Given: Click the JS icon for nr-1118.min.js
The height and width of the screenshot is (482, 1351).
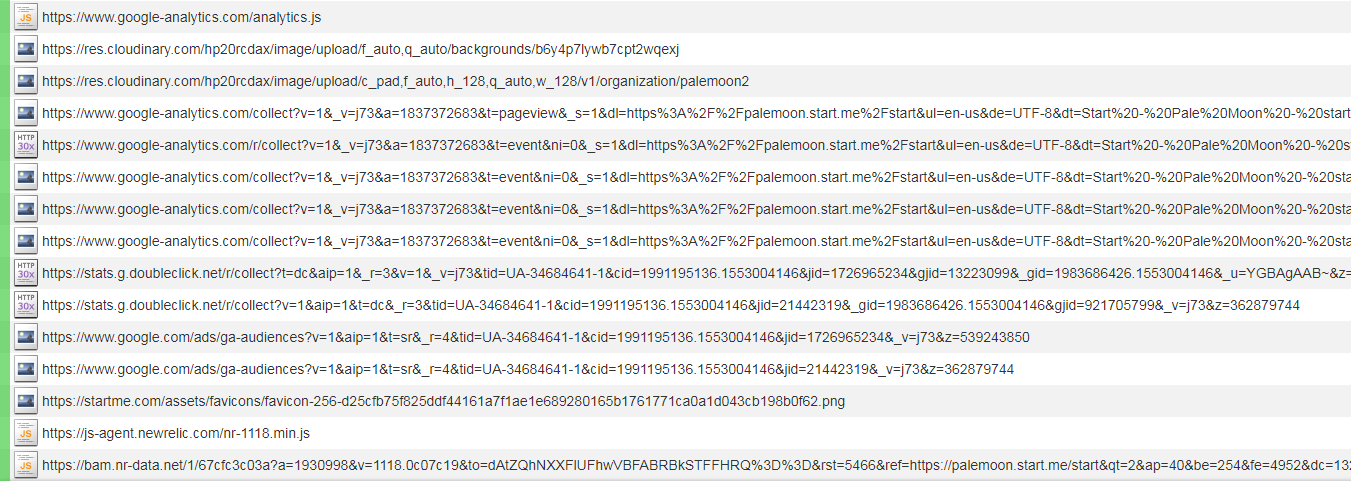Looking at the screenshot, I should click(26, 433).
